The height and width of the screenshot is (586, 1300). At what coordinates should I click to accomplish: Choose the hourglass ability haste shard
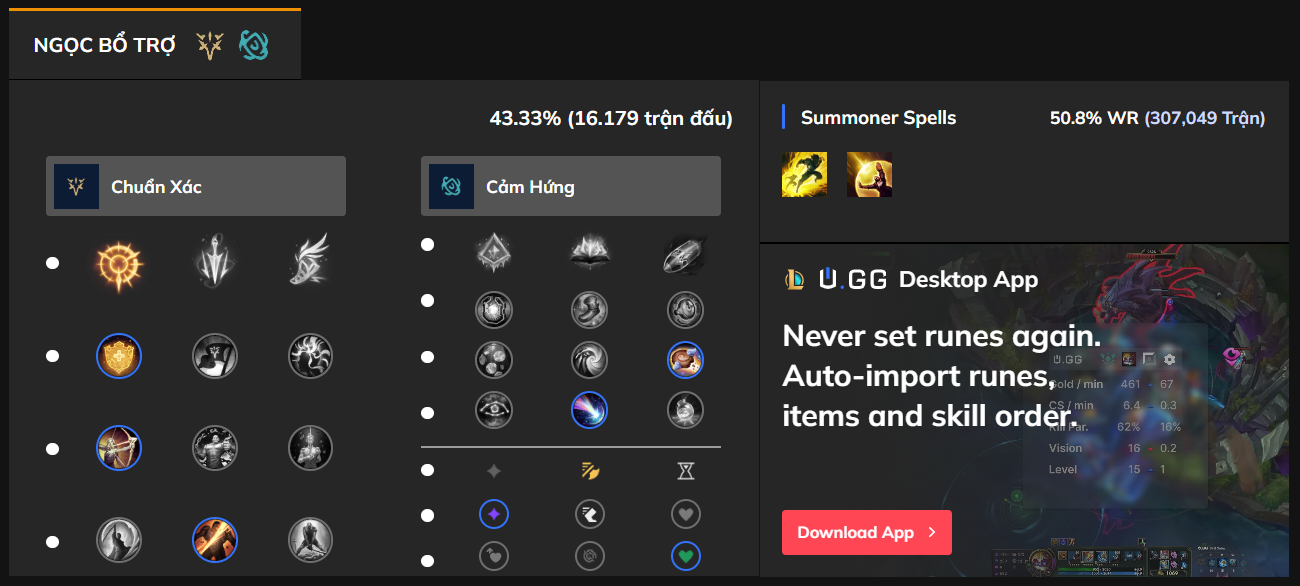pos(685,471)
